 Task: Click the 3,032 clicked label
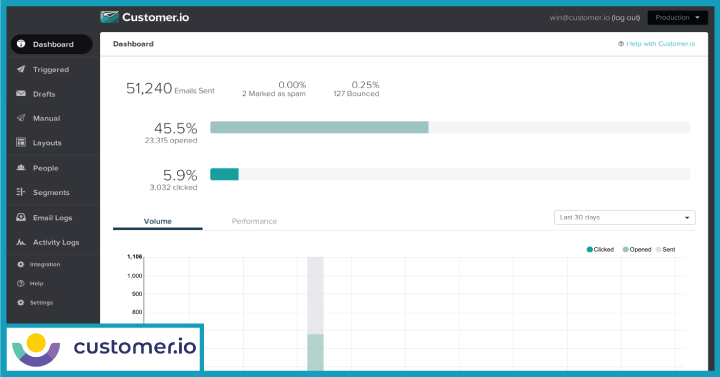pyautogui.click(x=173, y=187)
